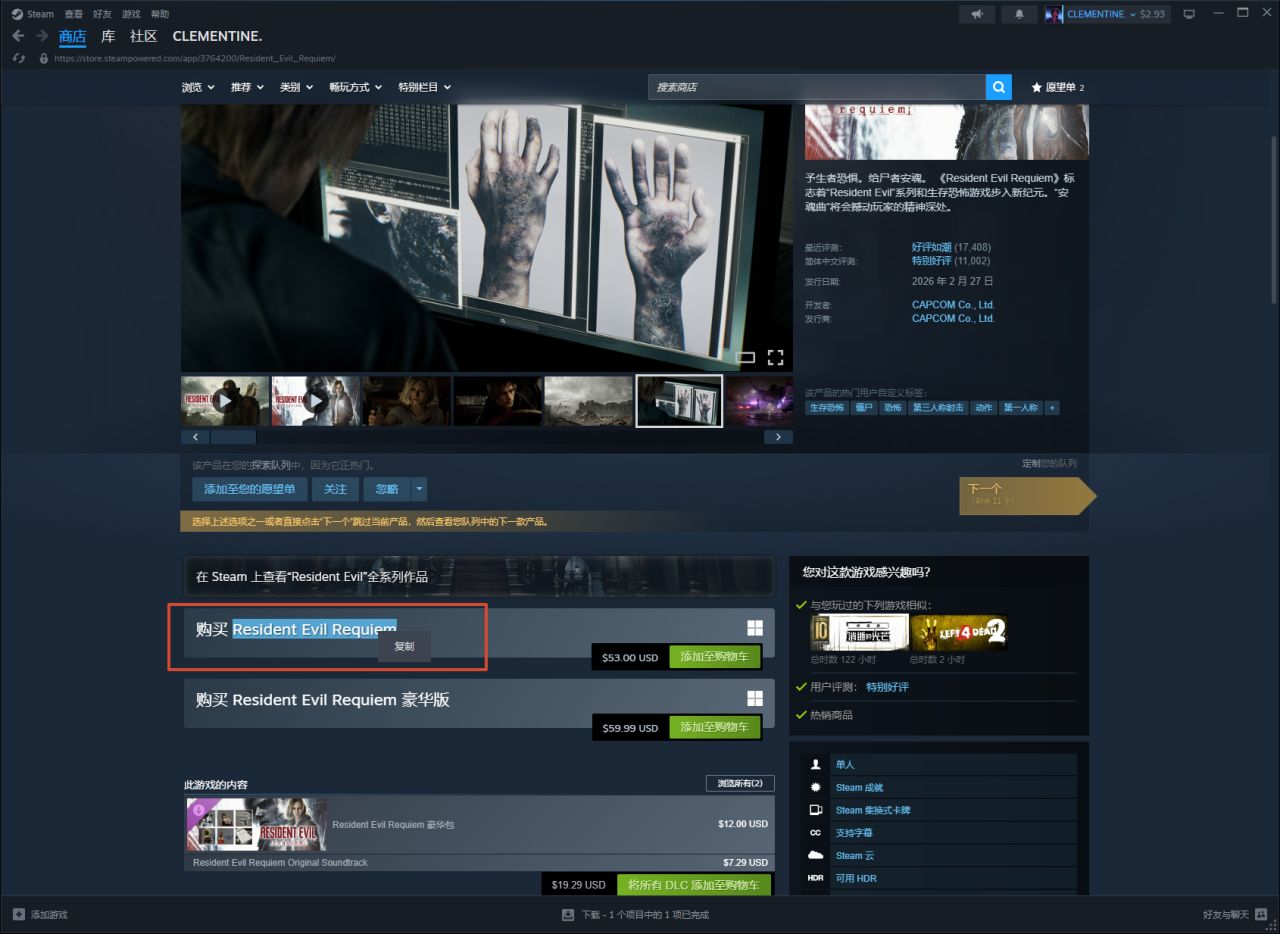The image size is (1280, 934).
Task: Click the + button after the tags
Action: [x=1052, y=408]
